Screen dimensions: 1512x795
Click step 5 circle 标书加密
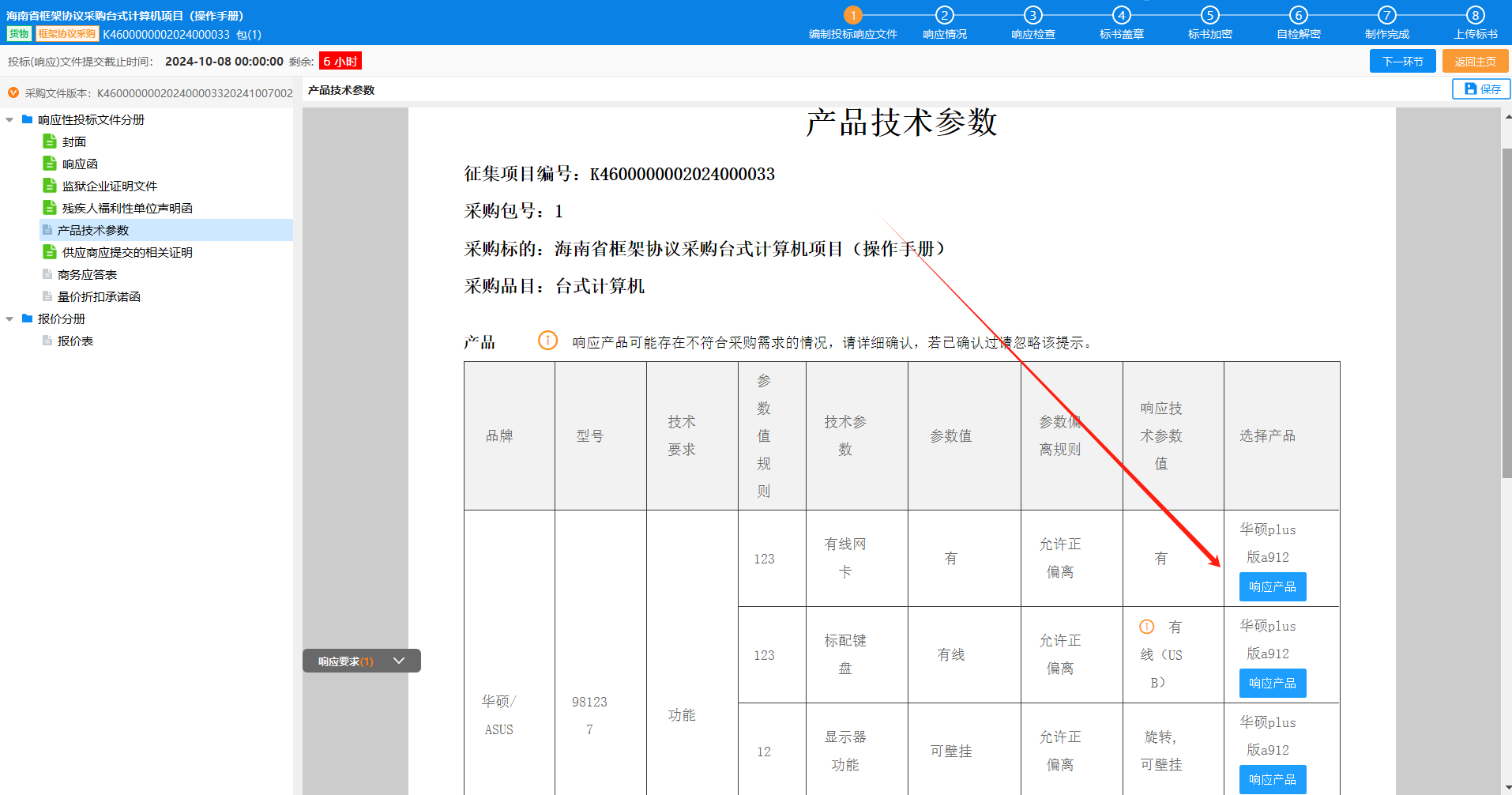1209,15
